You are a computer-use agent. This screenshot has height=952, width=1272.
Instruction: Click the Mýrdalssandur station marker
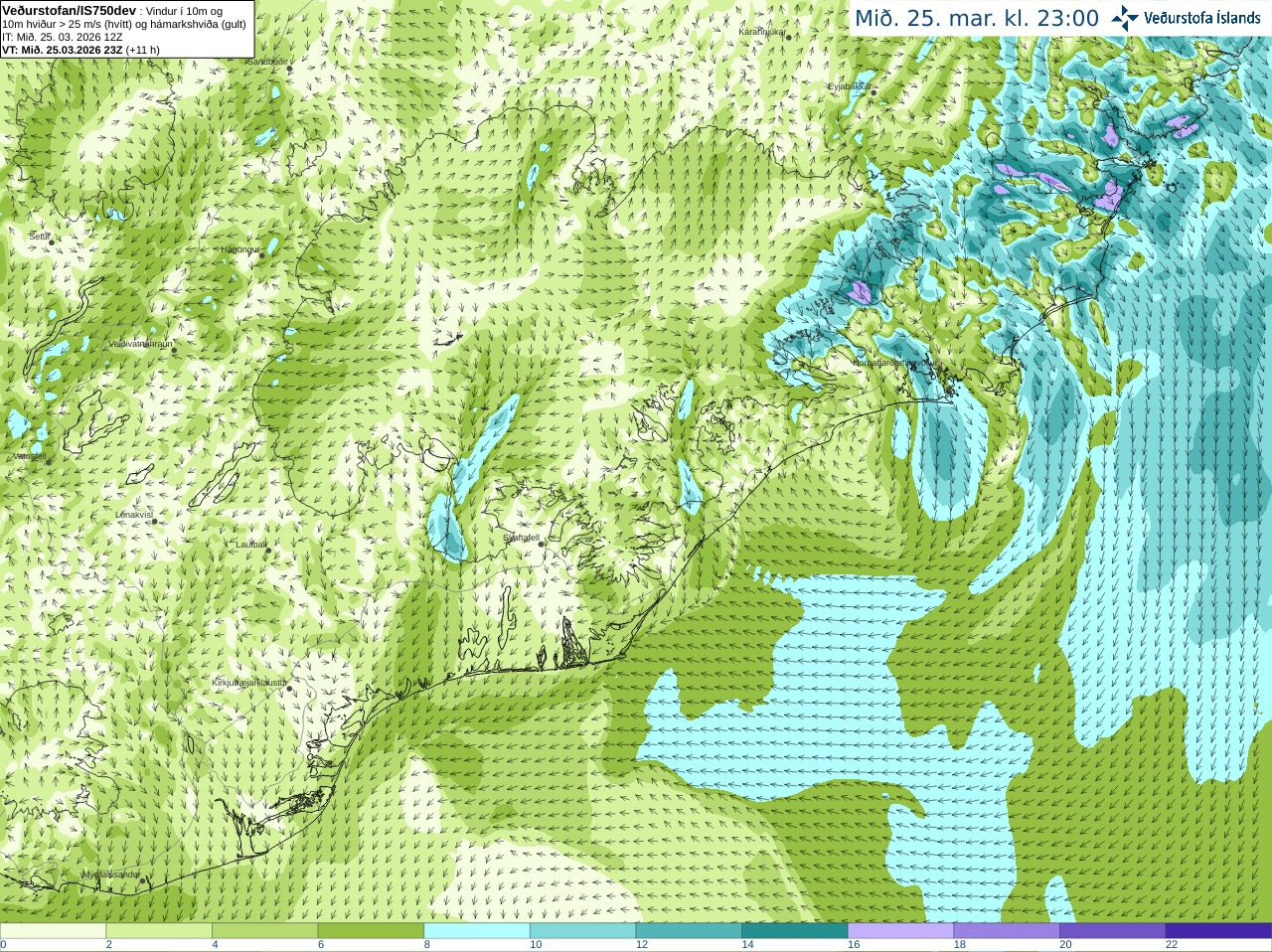coord(143,880)
